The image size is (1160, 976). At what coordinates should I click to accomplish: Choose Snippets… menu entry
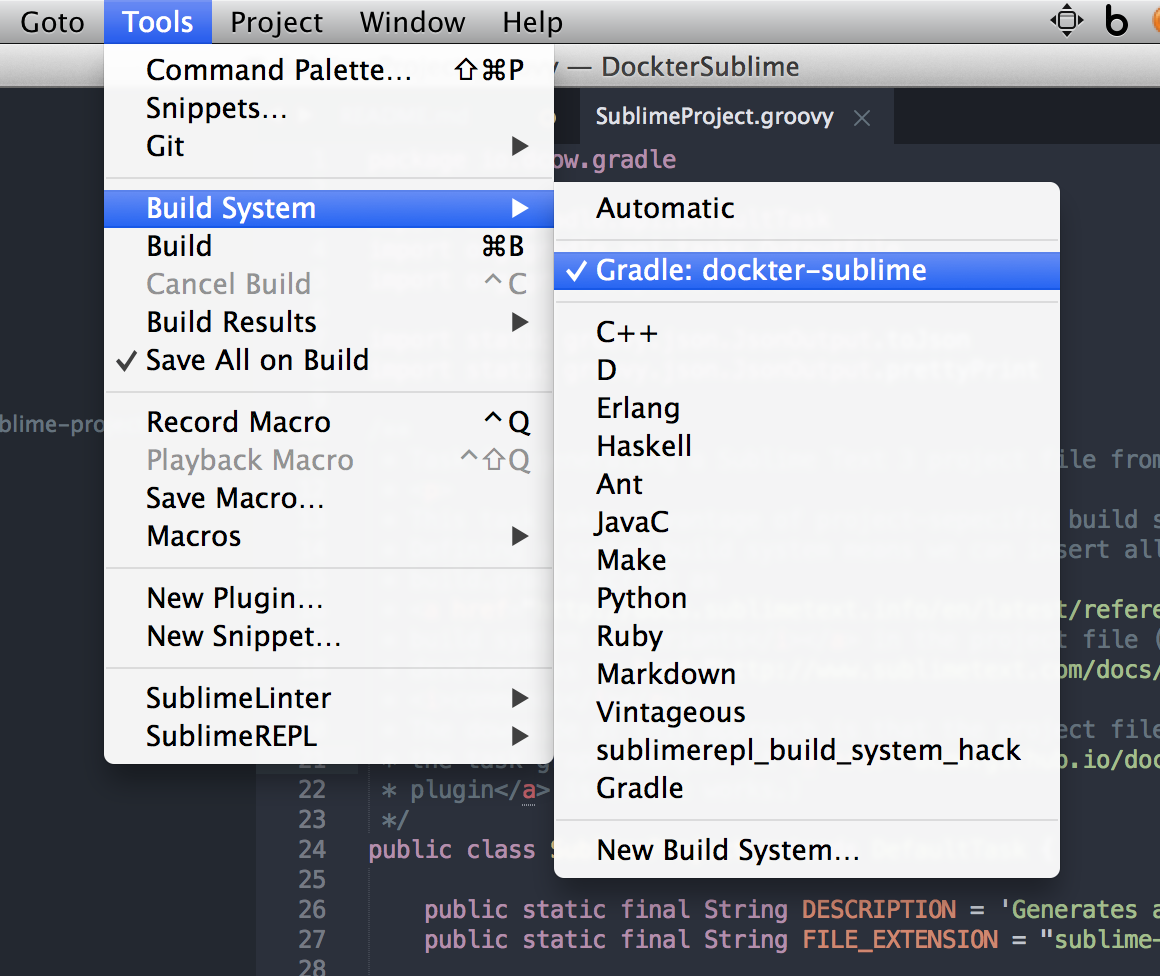click(x=328, y=108)
